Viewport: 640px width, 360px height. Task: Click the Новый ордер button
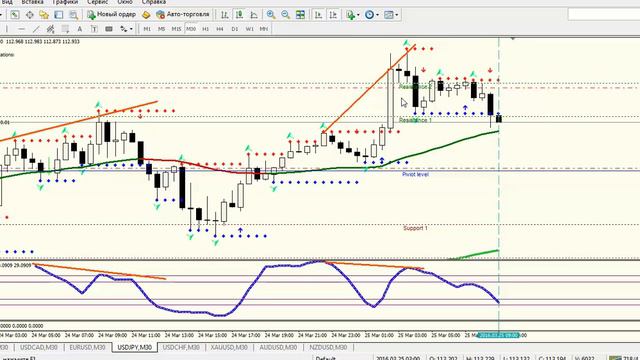[111, 15]
